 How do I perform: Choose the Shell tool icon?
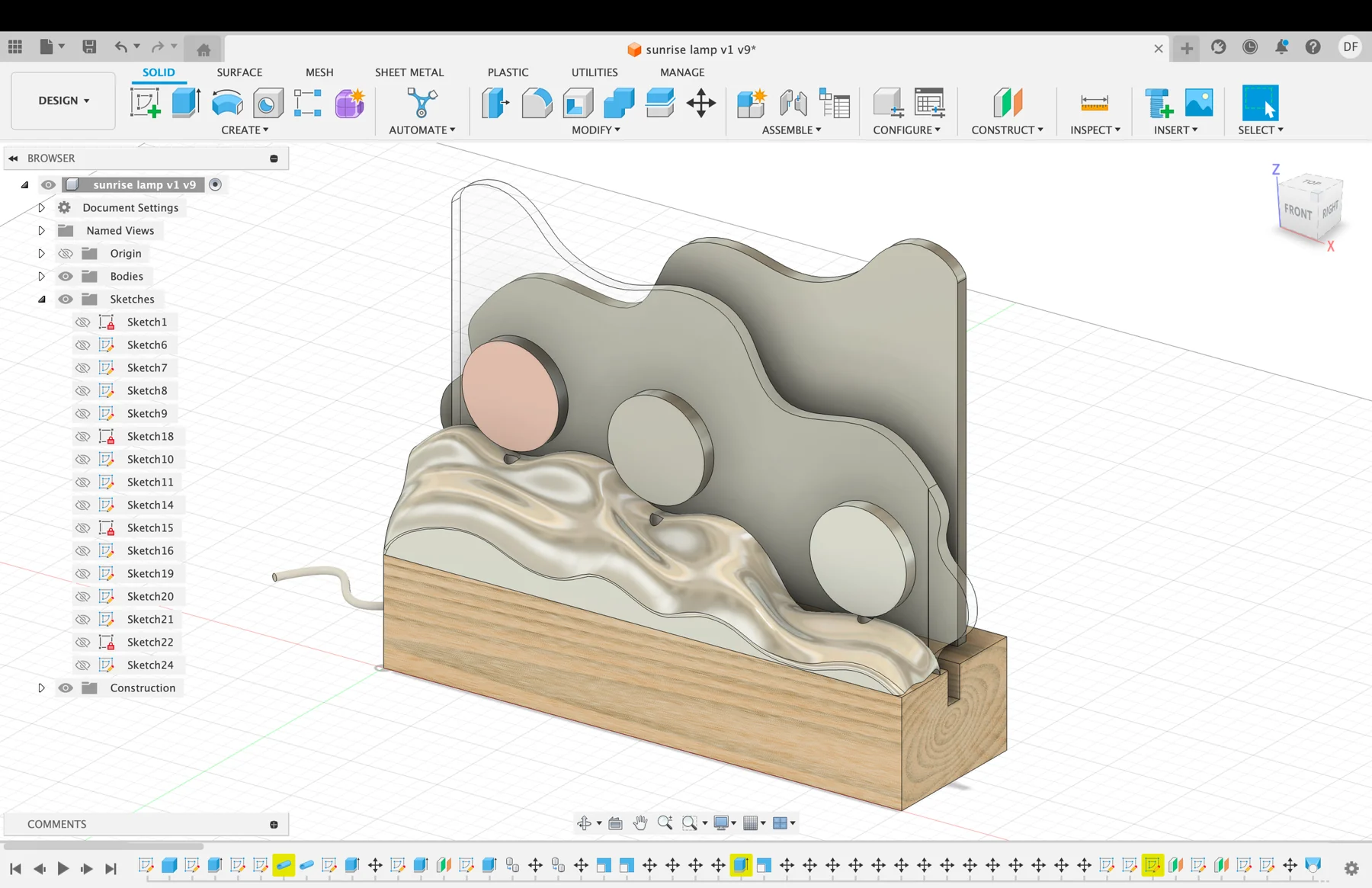(x=578, y=103)
